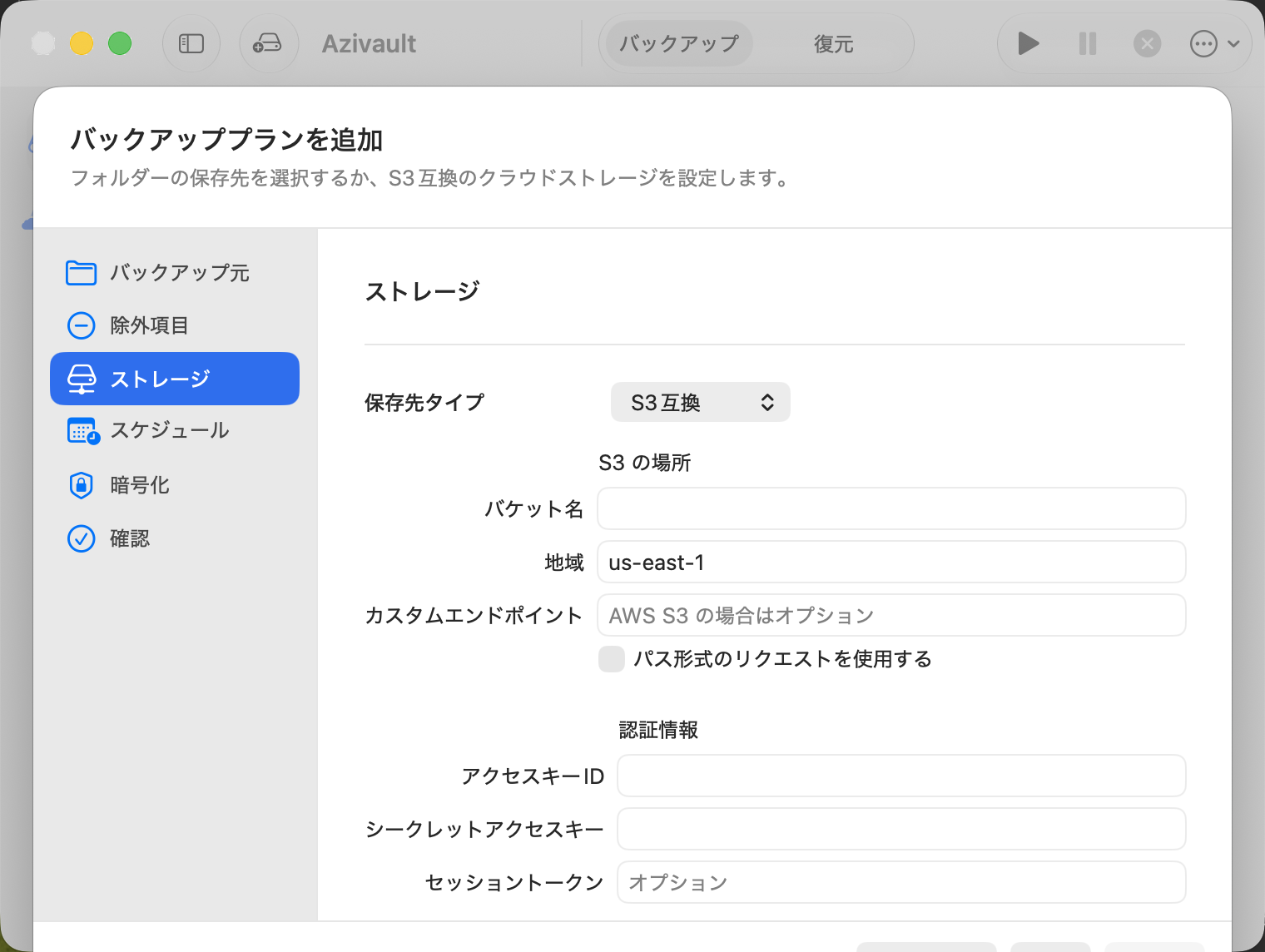
Task: Click the 認証情報 section label
Action: click(658, 730)
